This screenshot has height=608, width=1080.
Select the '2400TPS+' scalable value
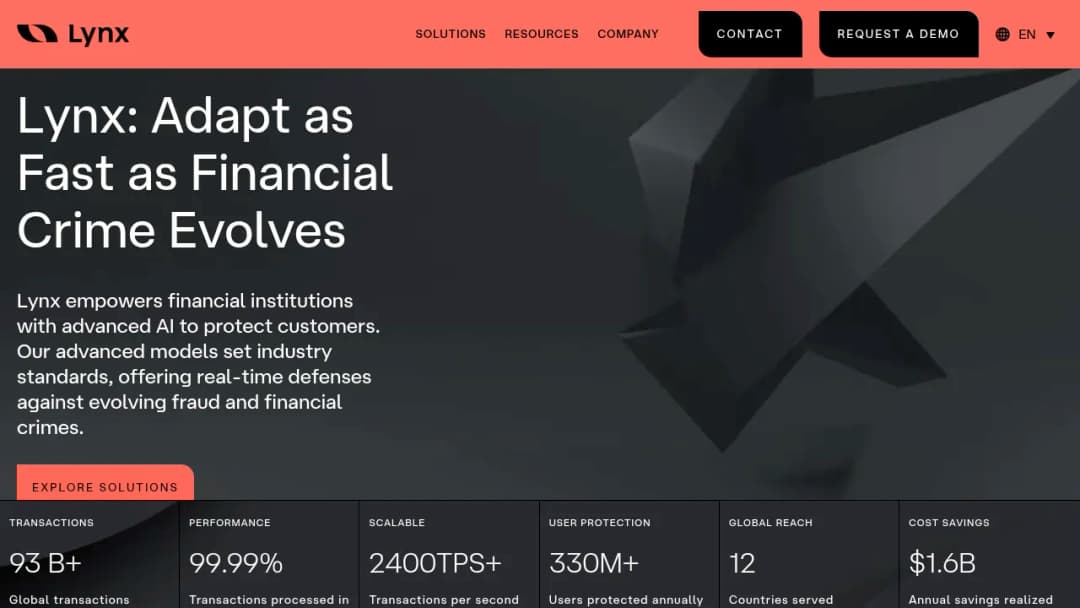[x=435, y=563]
